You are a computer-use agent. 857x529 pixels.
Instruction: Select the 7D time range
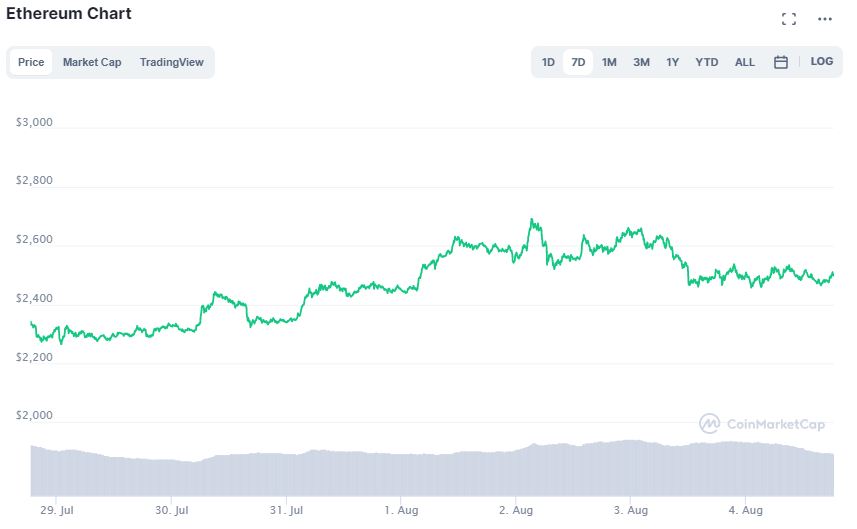point(578,62)
